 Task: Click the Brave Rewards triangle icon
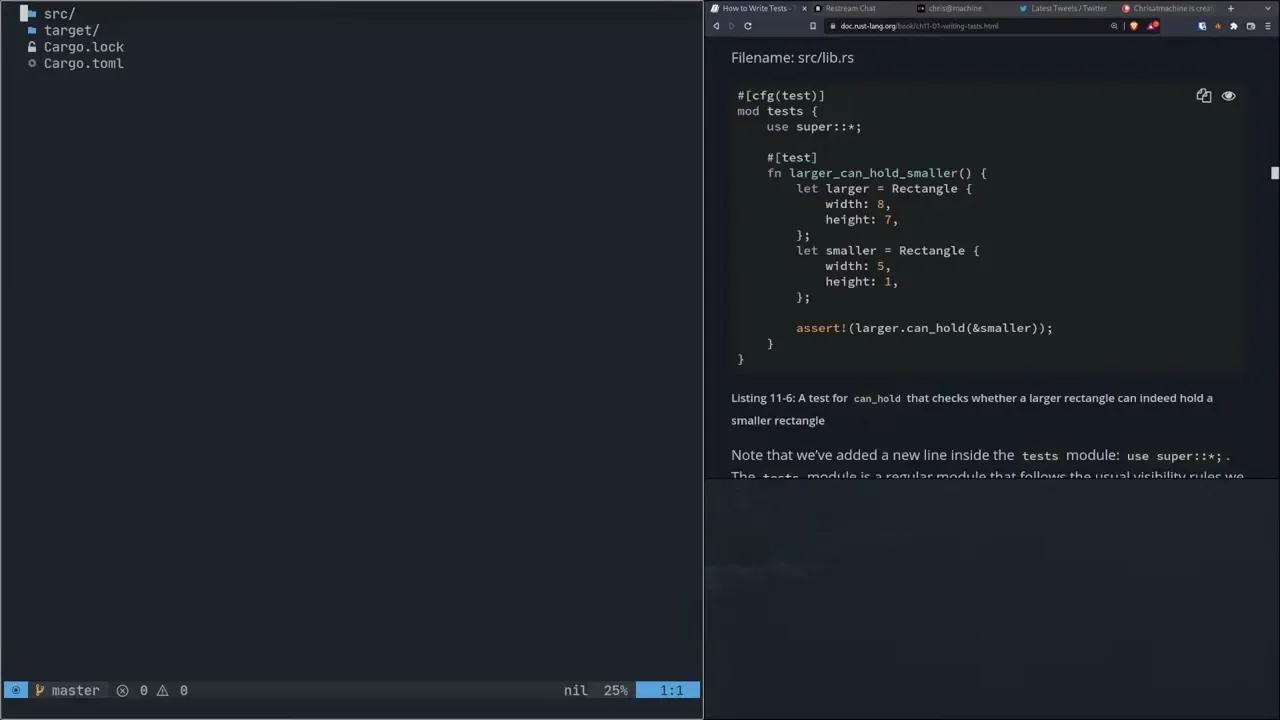[x=1152, y=26]
